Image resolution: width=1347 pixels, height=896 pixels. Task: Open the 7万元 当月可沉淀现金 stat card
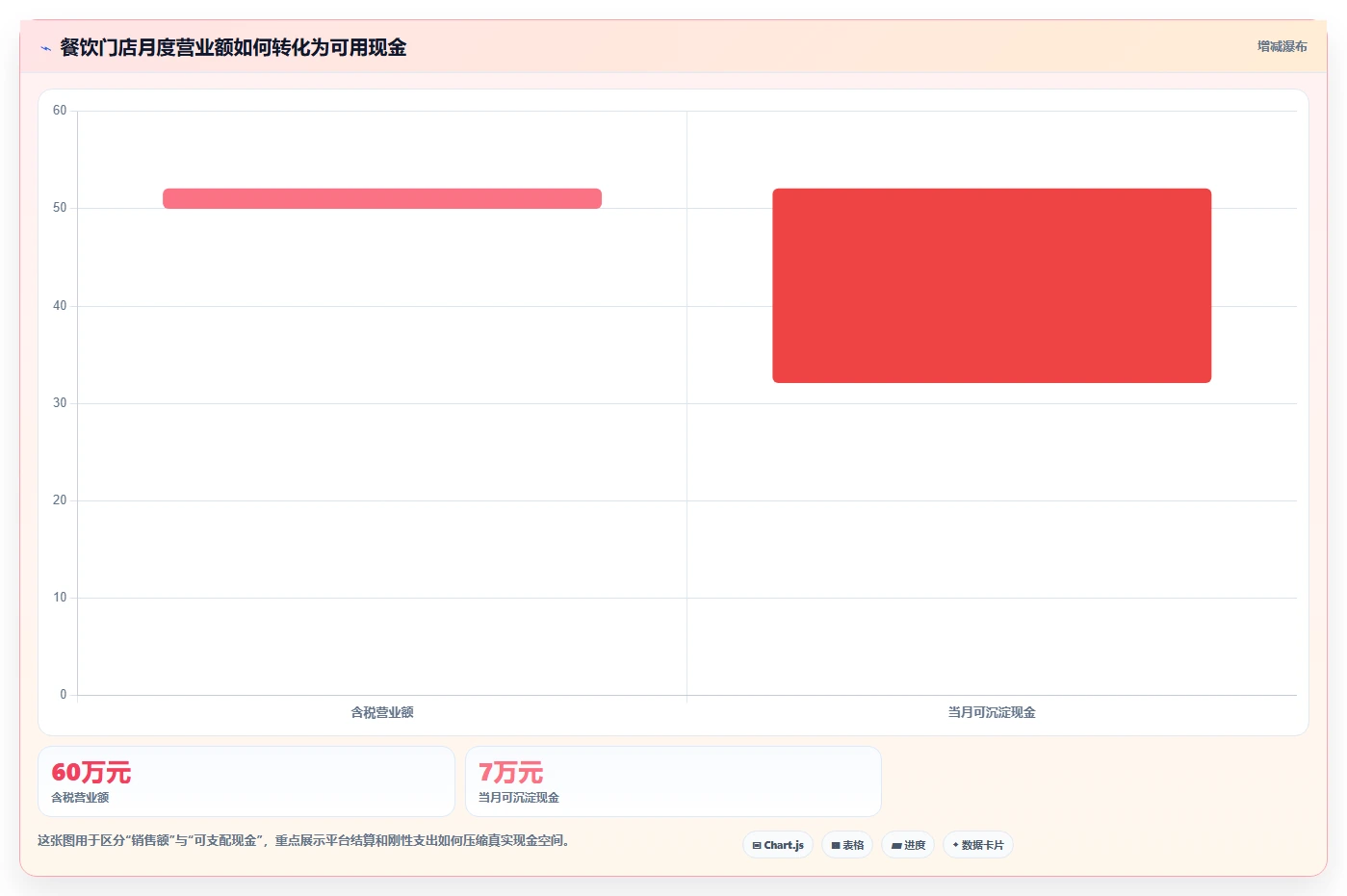(673, 781)
